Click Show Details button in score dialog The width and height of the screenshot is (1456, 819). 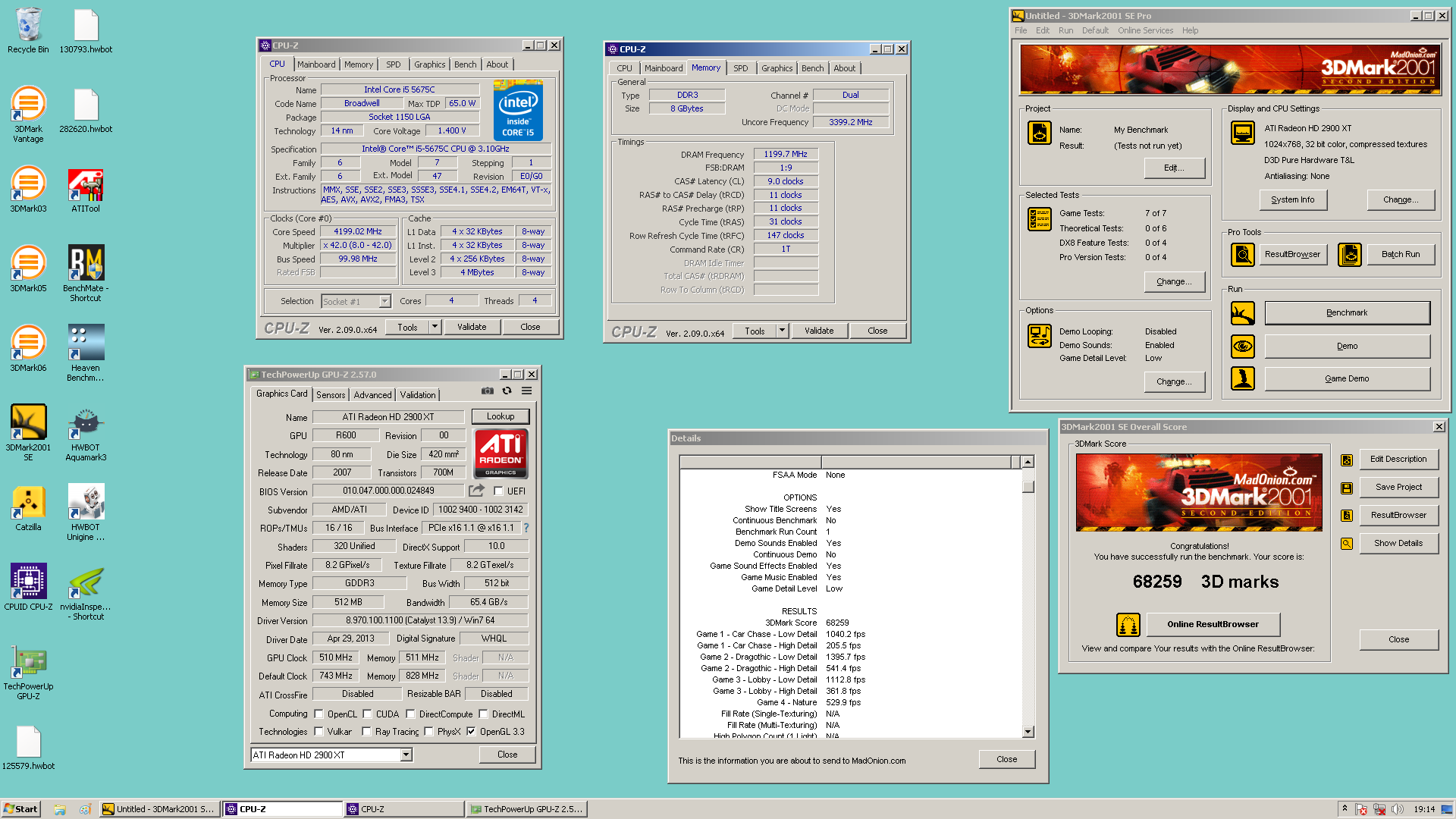[1398, 544]
